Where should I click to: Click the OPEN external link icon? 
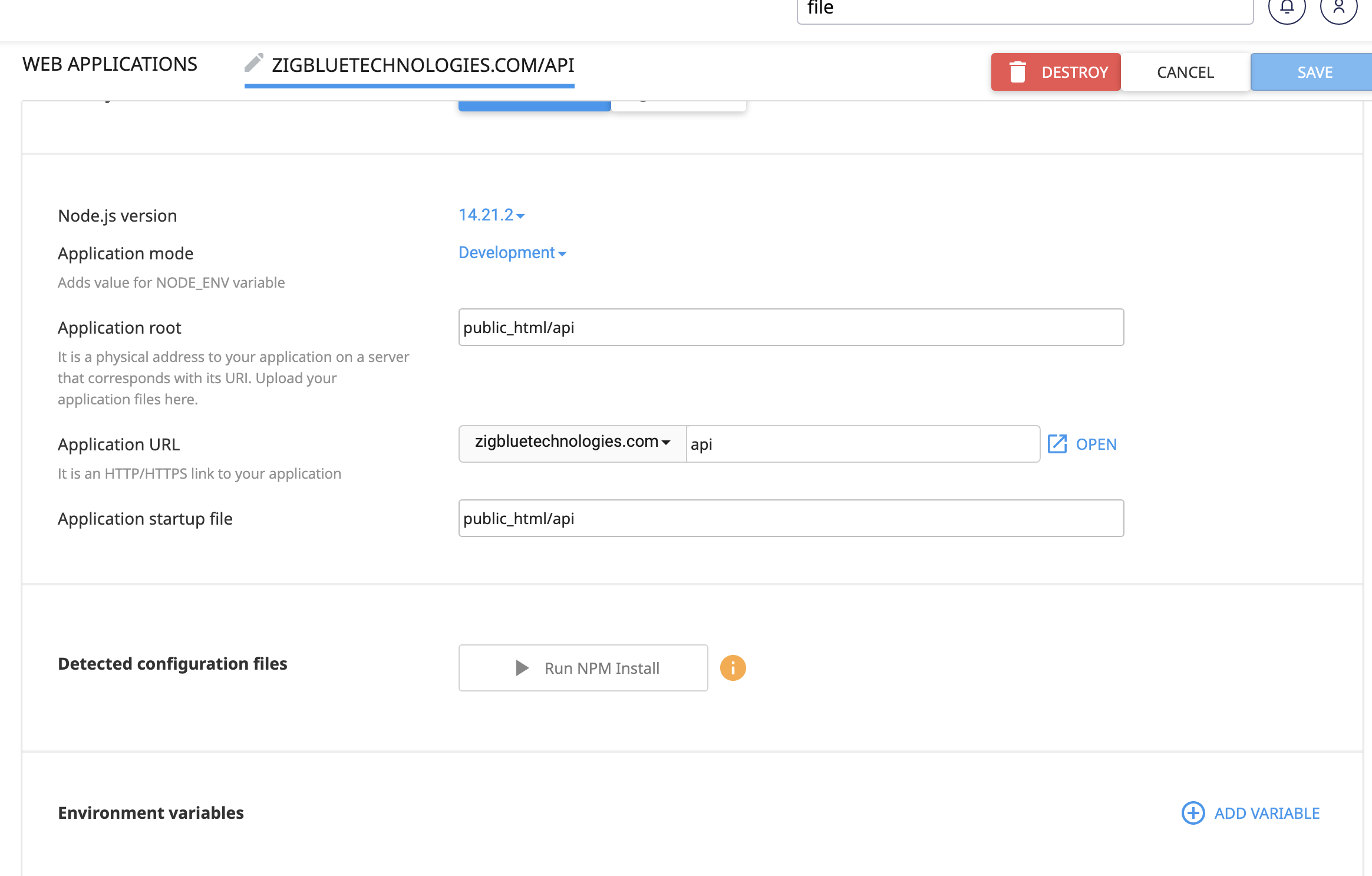(1057, 444)
